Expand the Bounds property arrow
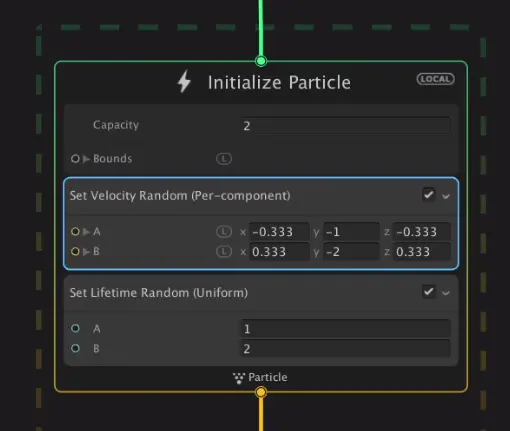This screenshot has height=431, width=510. 86,159
